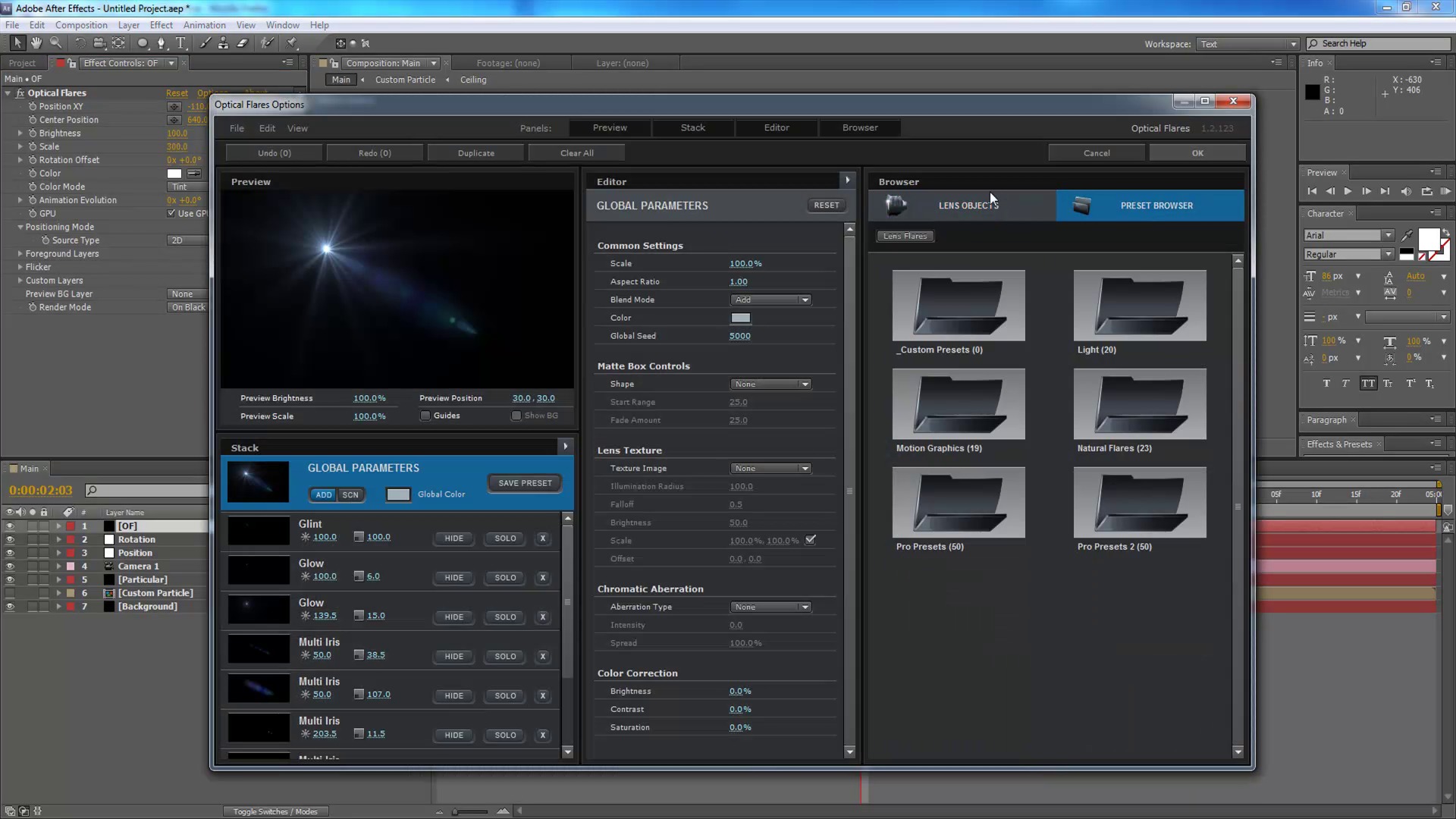Image resolution: width=1456 pixels, height=819 pixels.
Task: Click Color swatch in Effect Controls
Action: click(174, 174)
